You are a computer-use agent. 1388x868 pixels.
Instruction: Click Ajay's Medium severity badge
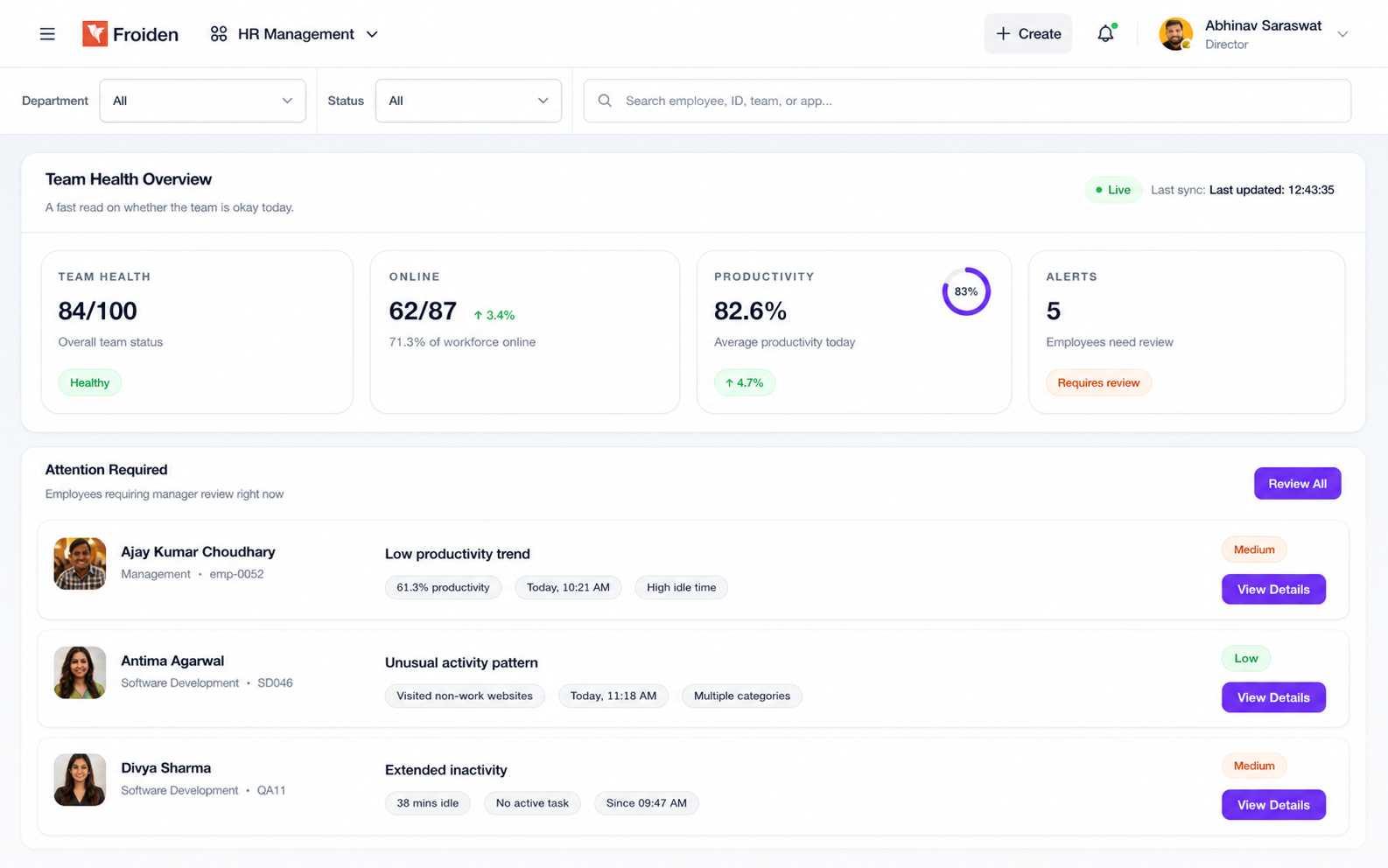(1253, 549)
